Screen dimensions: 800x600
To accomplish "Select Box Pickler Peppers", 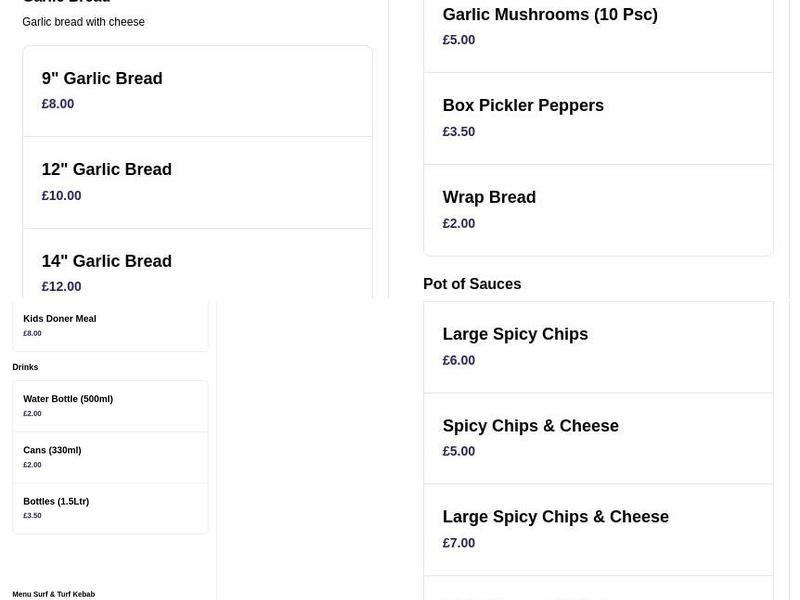I will 598,117.
